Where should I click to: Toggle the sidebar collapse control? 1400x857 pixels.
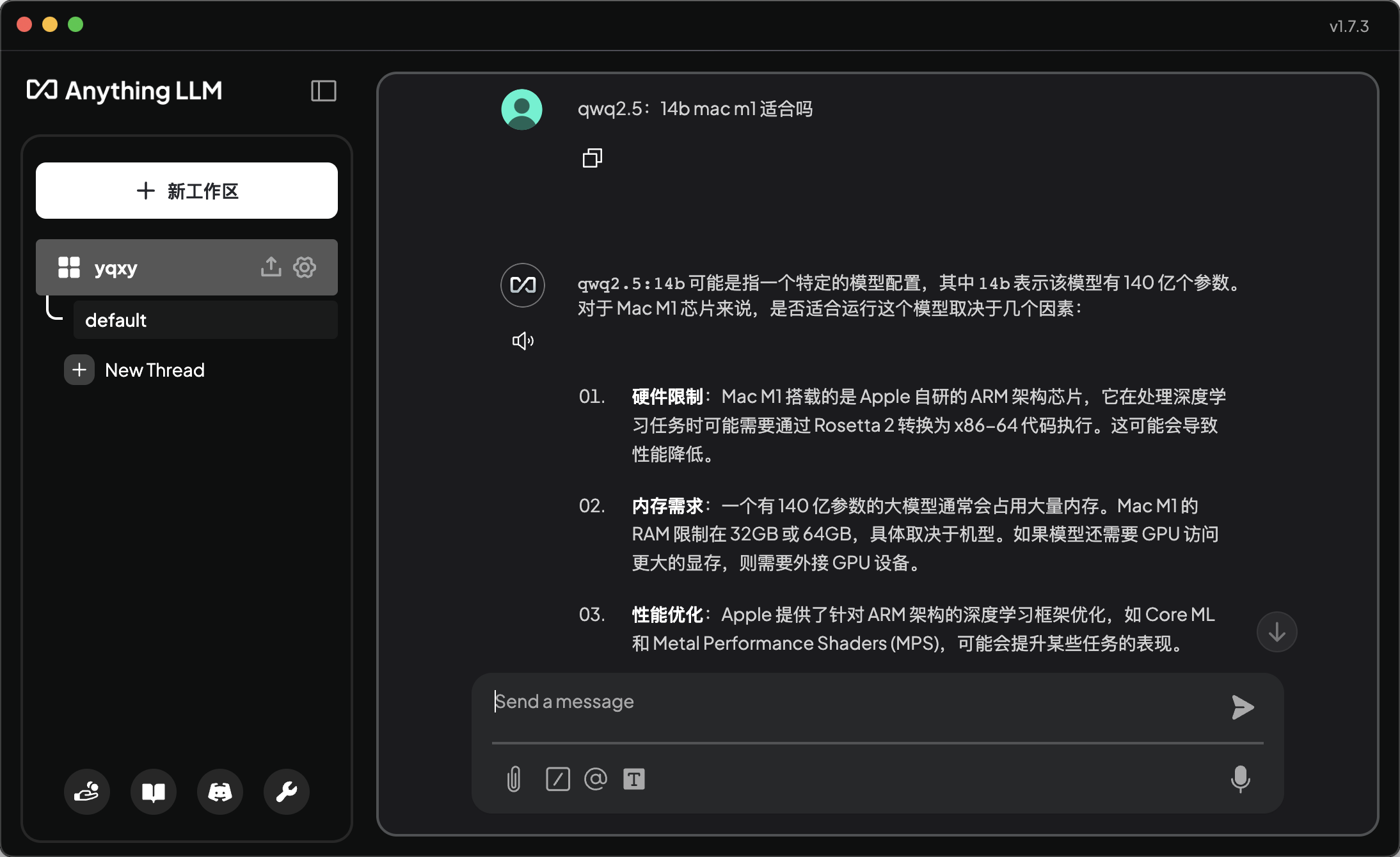[x=323, y=91]
